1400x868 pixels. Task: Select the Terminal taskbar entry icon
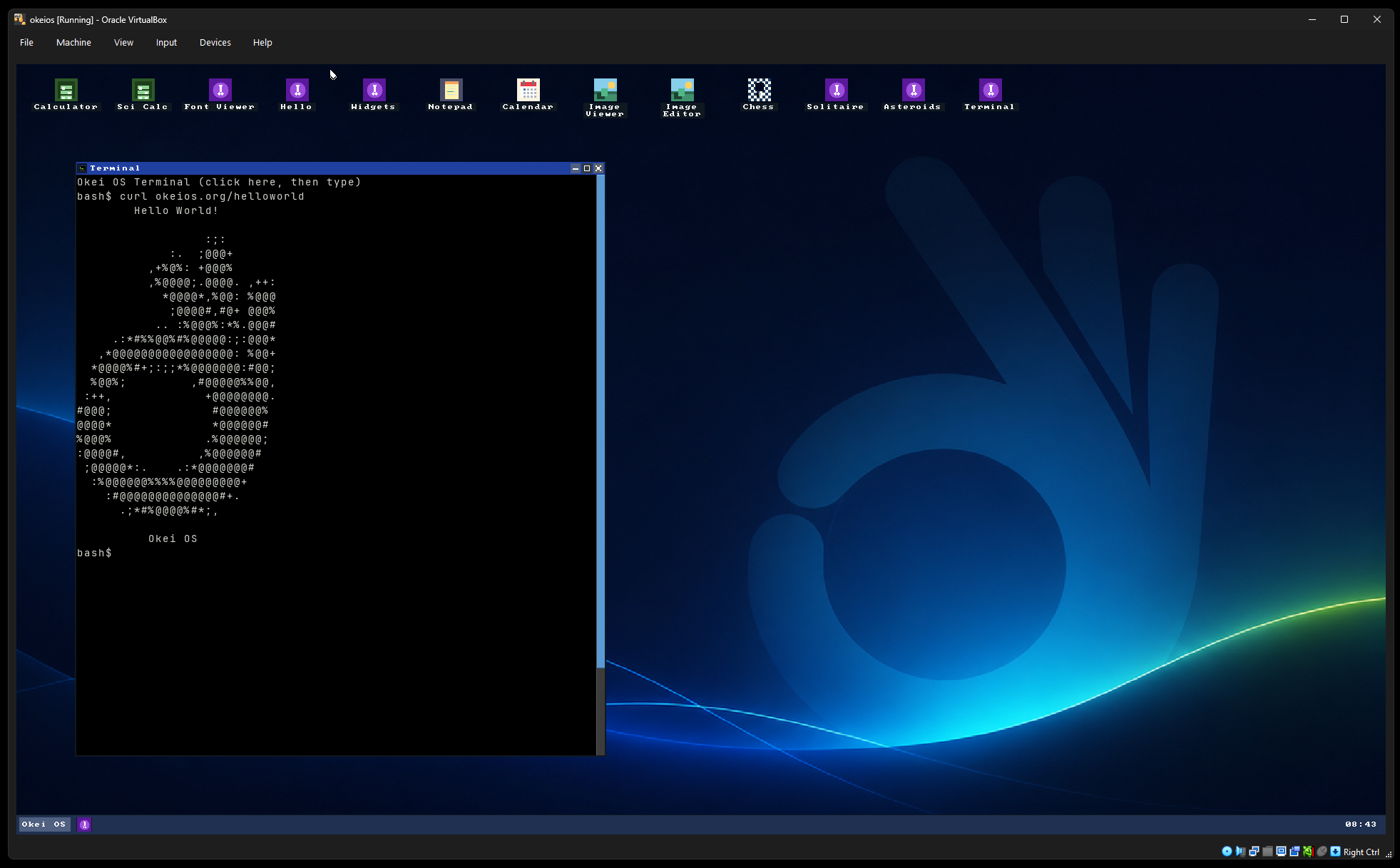point(84,824)
